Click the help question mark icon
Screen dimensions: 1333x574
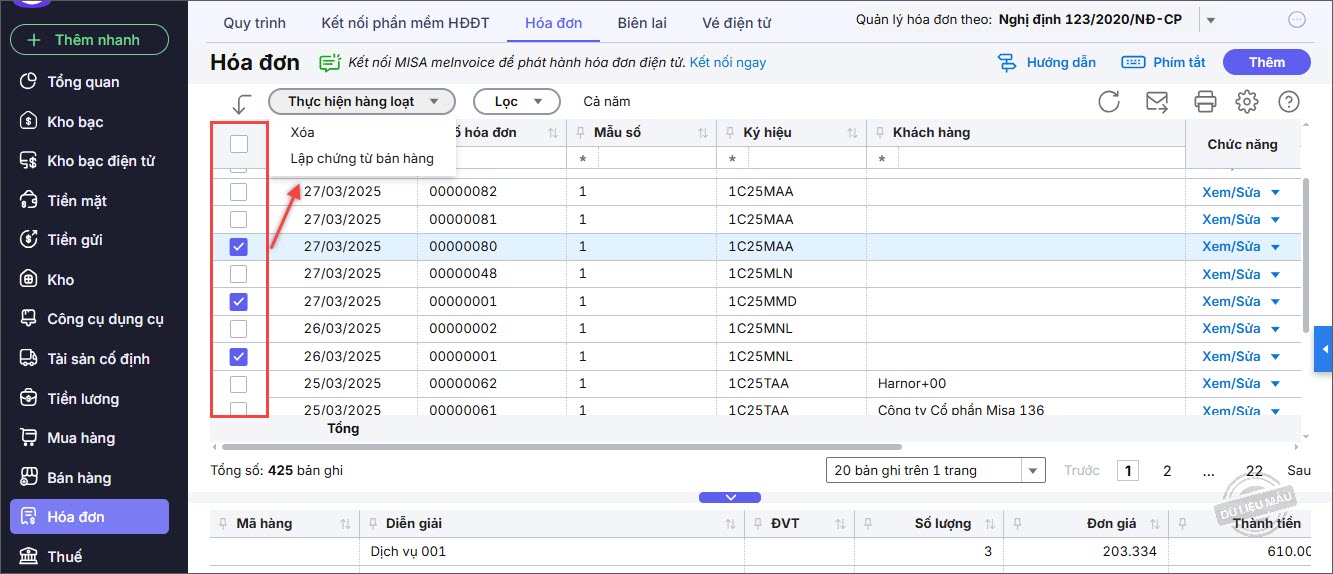(x=1289, y=101)
